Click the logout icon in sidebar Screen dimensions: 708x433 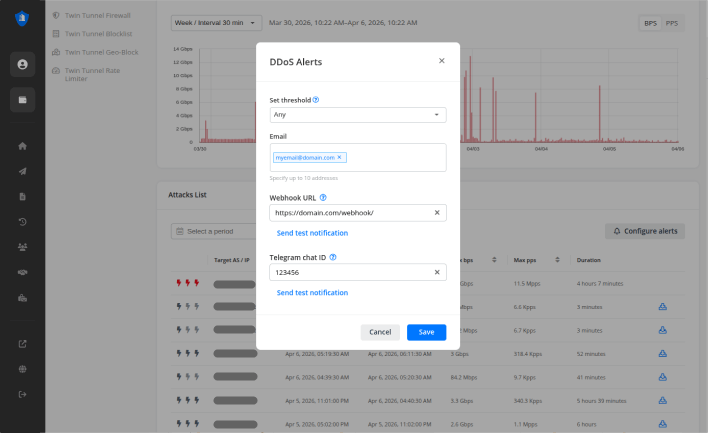pos(22,394)
